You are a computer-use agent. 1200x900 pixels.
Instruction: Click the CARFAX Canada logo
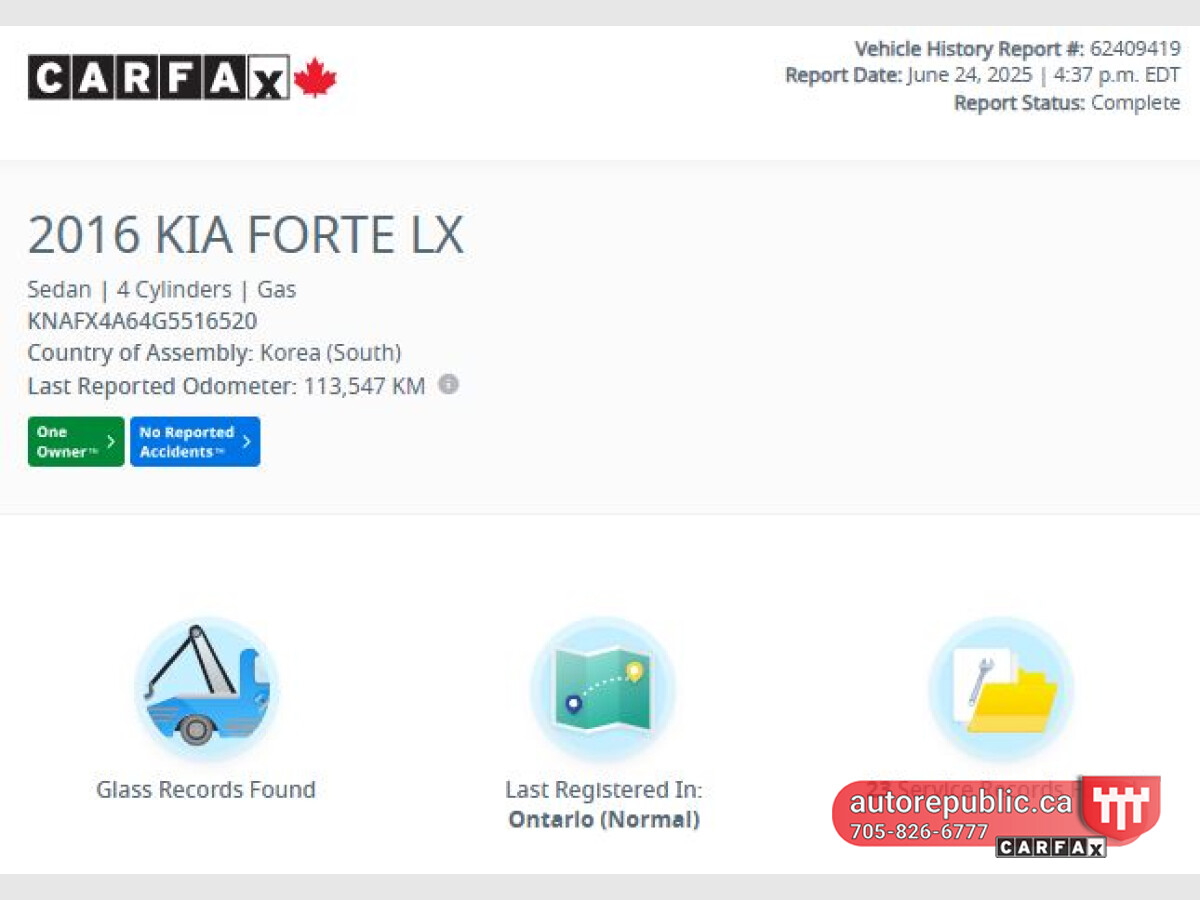click(x=182, y=77)
